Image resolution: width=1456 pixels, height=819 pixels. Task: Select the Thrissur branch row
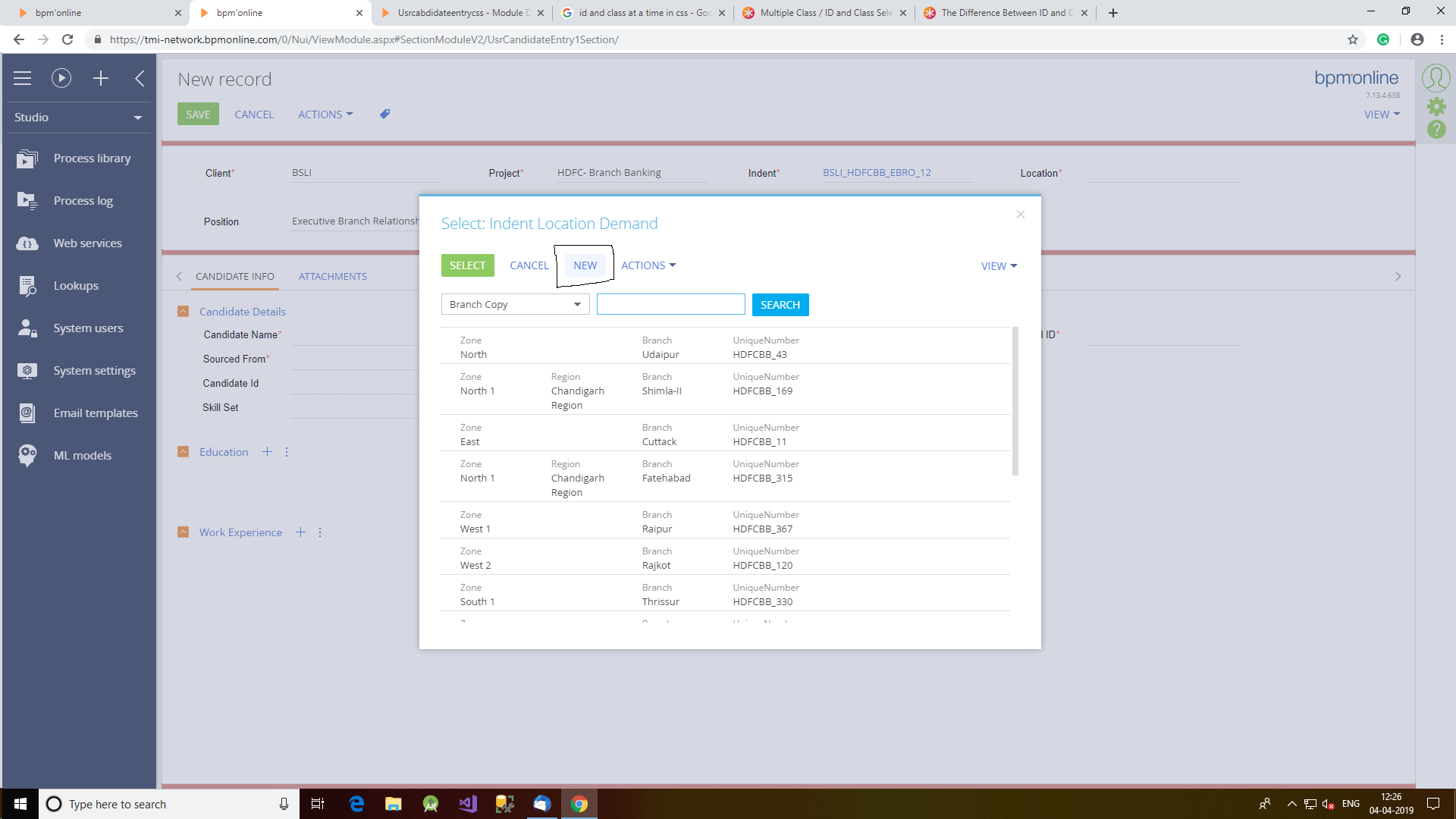coord(725,594)
